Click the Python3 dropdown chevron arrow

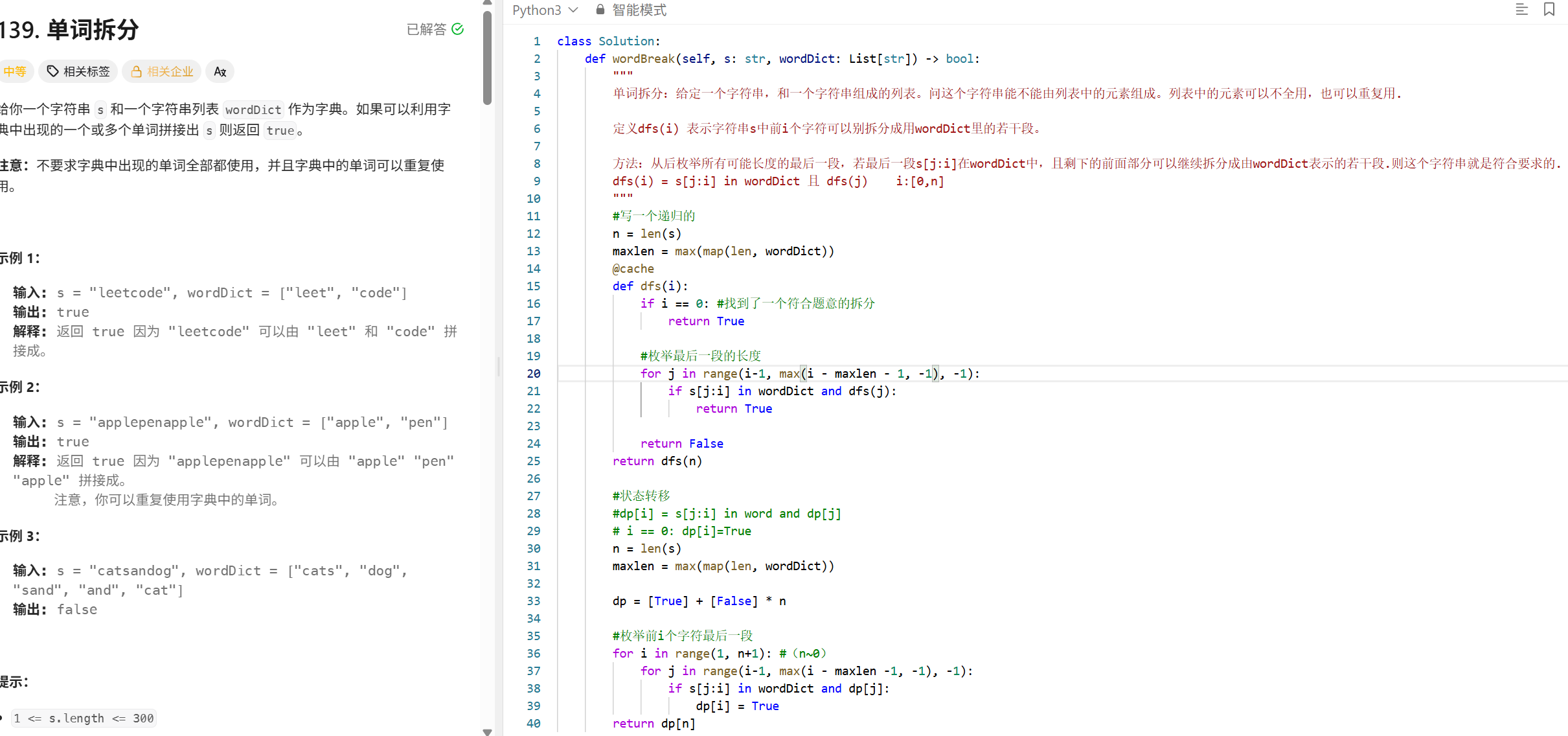[x=573, y=10]
